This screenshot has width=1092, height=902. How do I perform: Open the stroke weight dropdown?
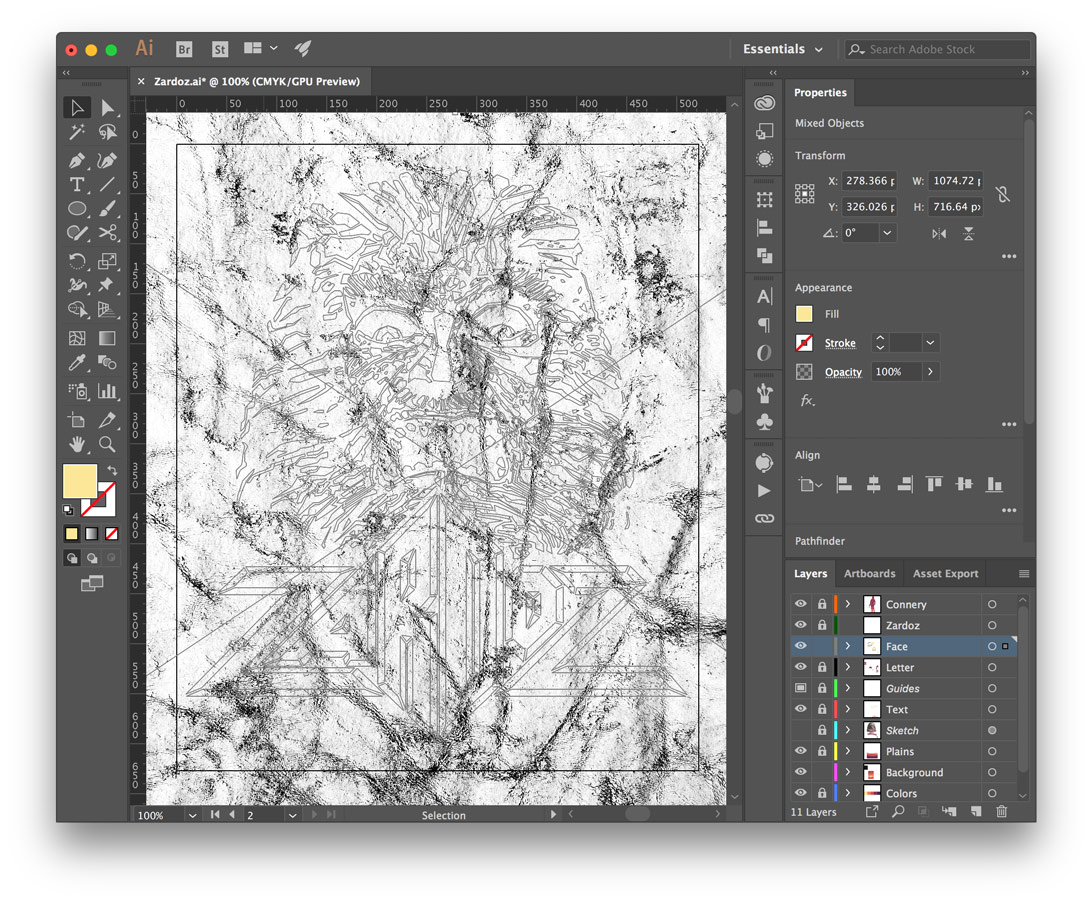click(x=930, y=343)
